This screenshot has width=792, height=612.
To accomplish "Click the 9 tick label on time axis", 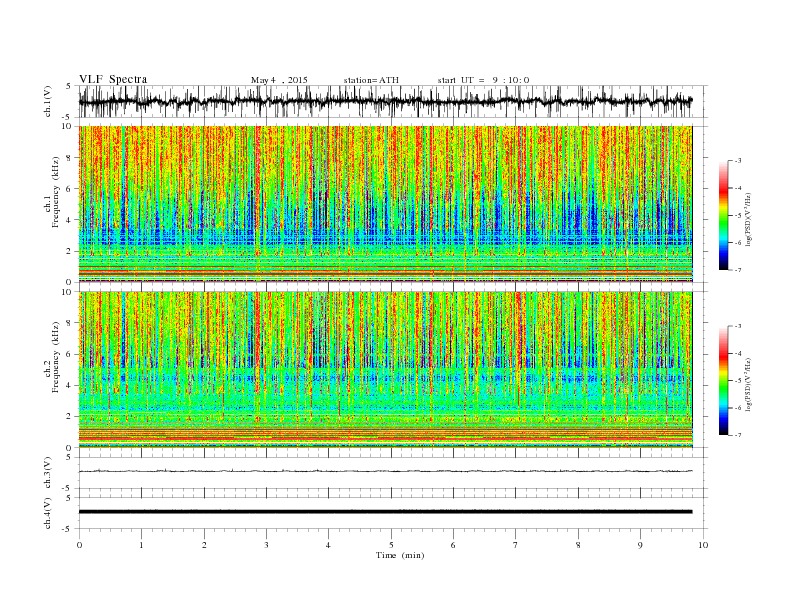I will [x=640, y=545].
